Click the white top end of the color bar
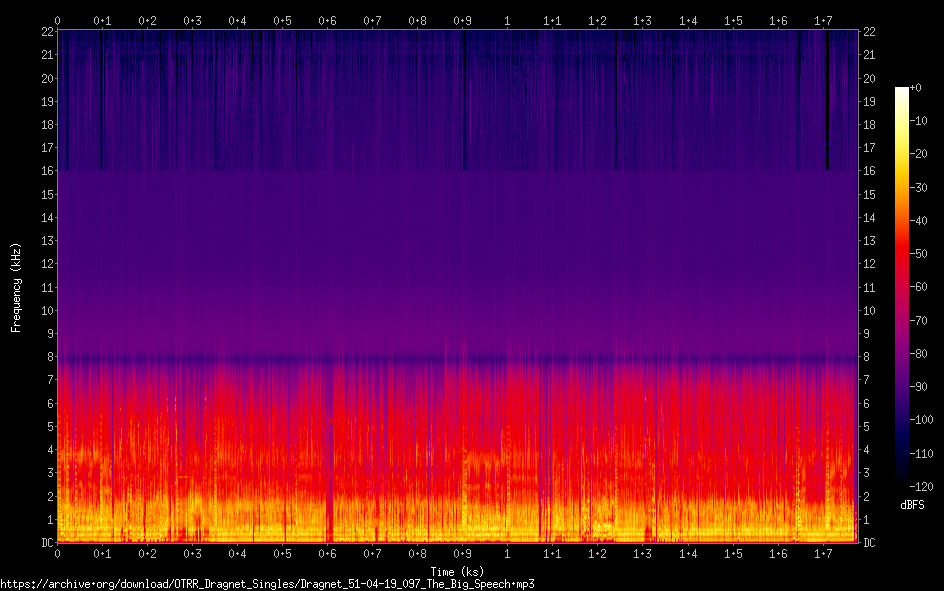This screenshot has height=591, width=944. coord(902,91)
